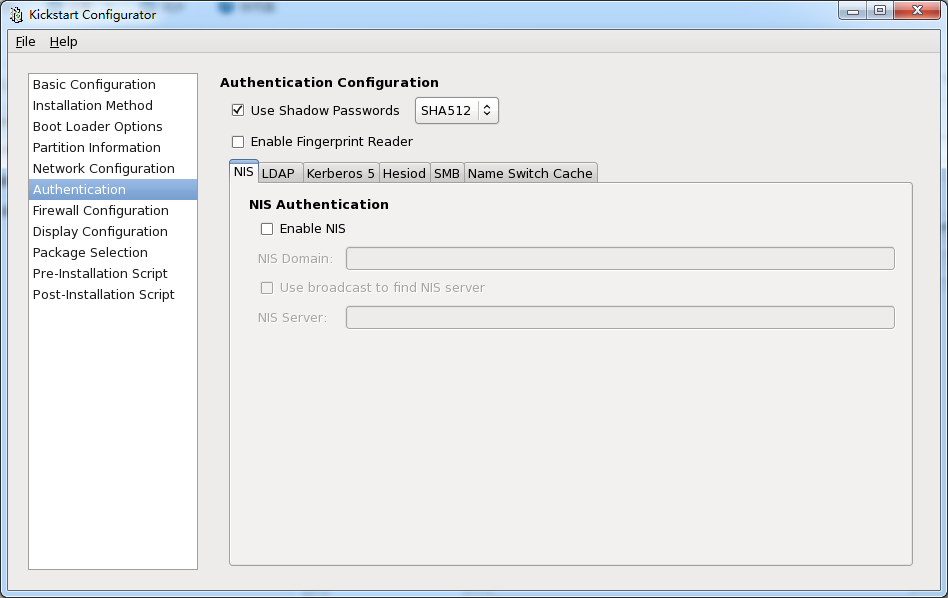Switch to the LDAP tab
The image size is (948, 598).
[280, 174]
